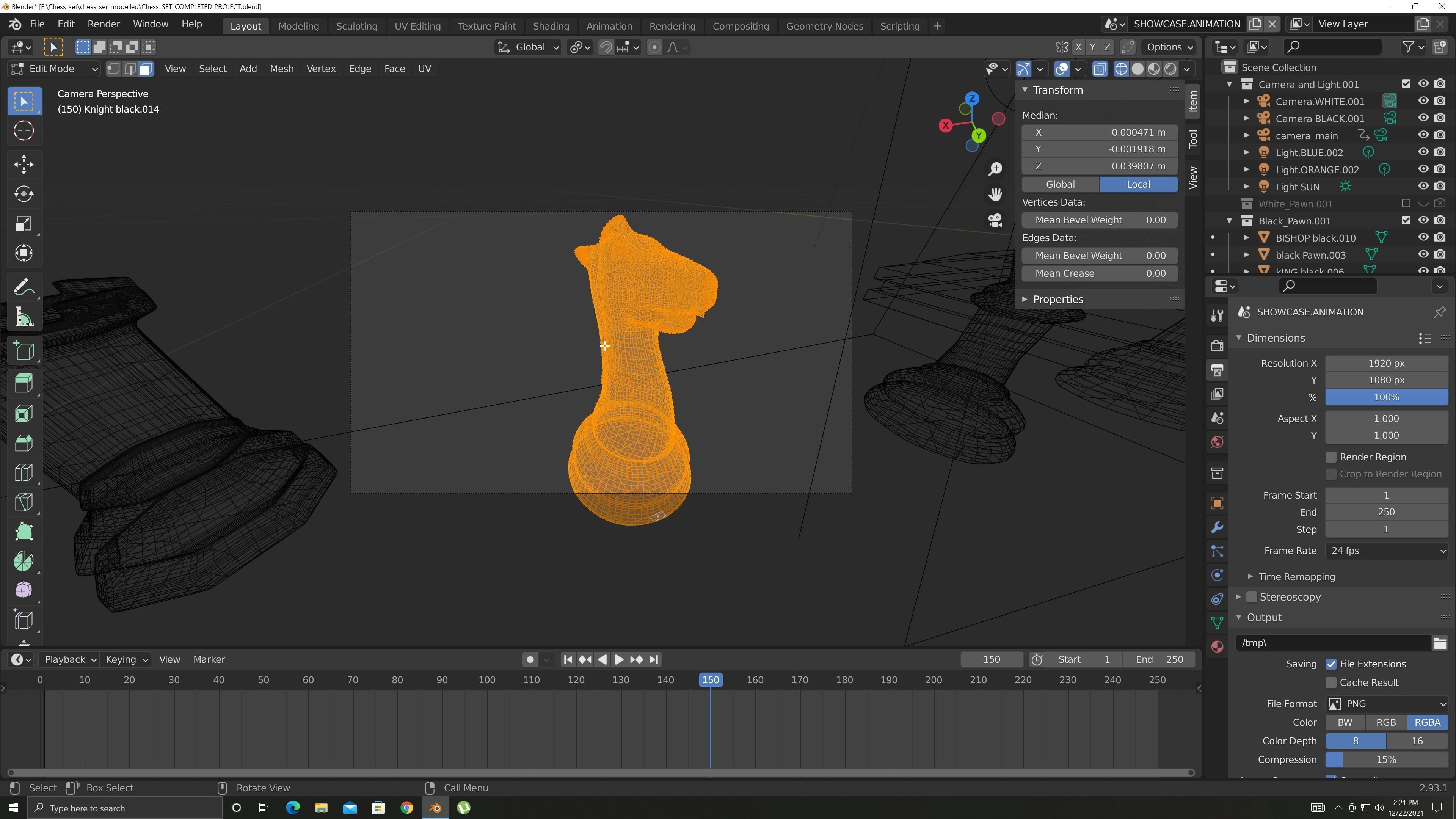Toggle camera view icon in viewport

click(995, 220)
